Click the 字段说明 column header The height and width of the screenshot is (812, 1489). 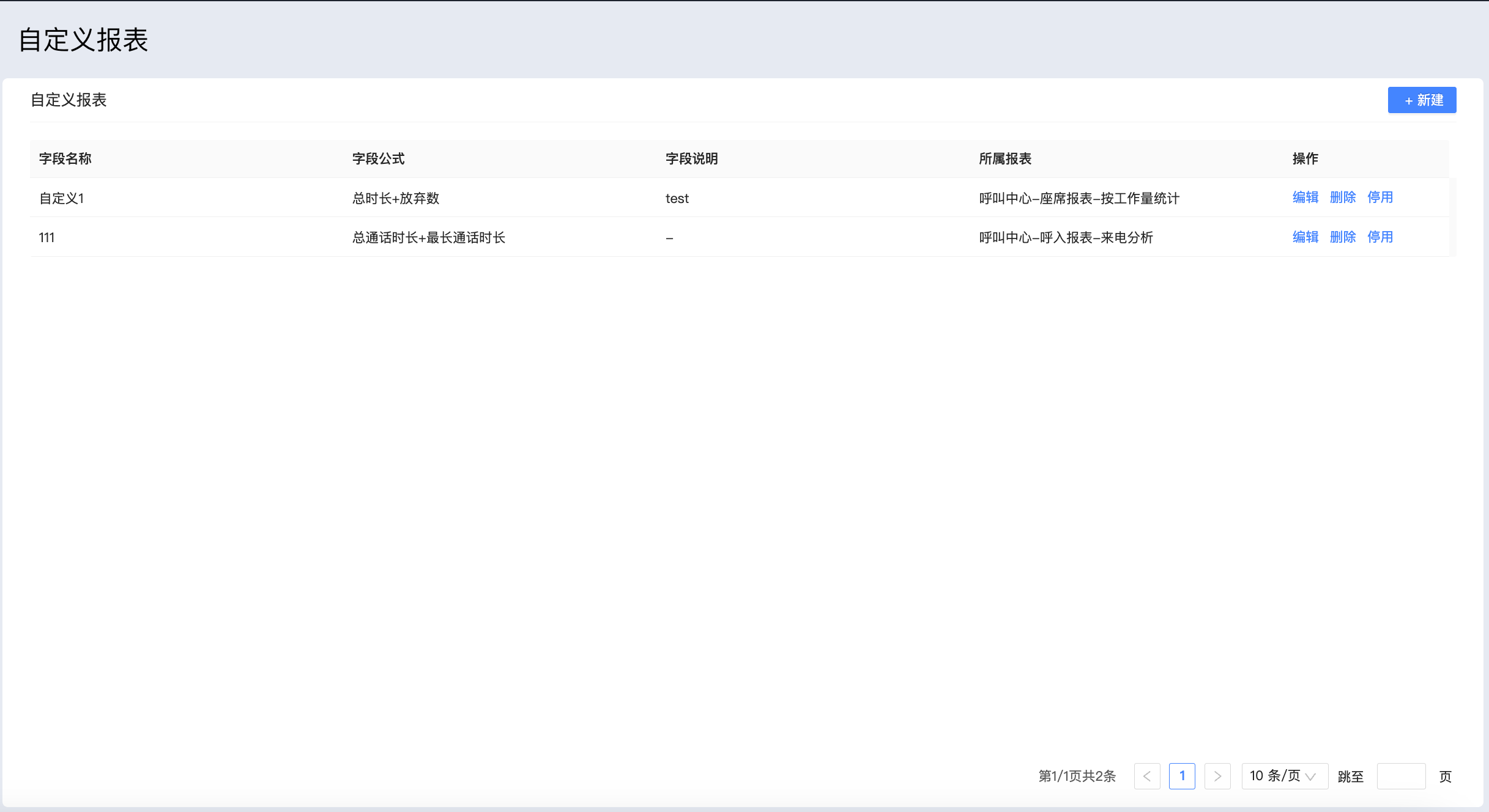coord(691,159)
